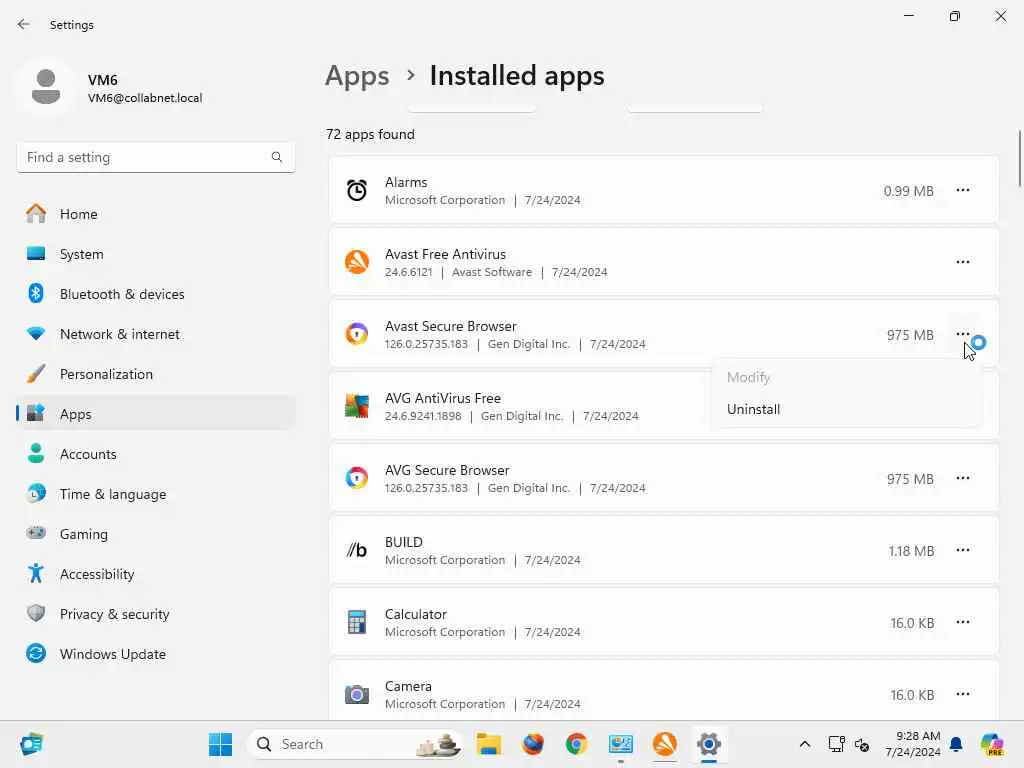This screenshot has width=1024, height=768.
Task: Click the Find a setting search field
Action: point(156,157)
